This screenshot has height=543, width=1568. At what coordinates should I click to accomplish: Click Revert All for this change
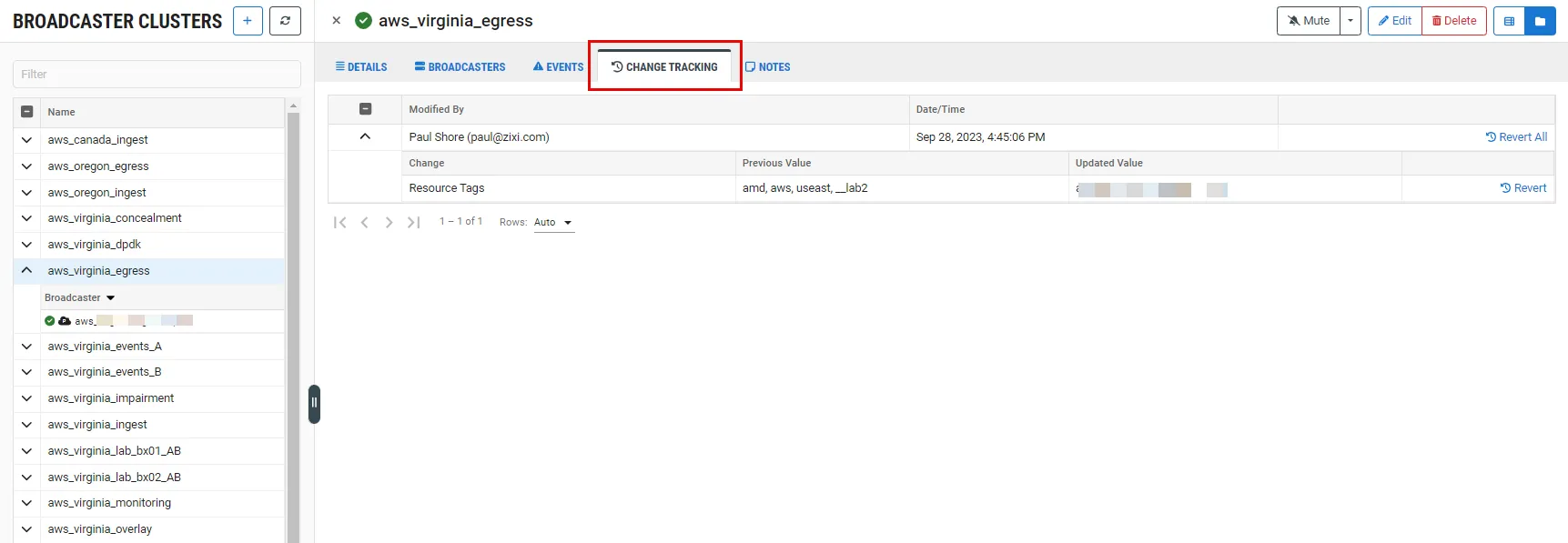(1516, 137)
